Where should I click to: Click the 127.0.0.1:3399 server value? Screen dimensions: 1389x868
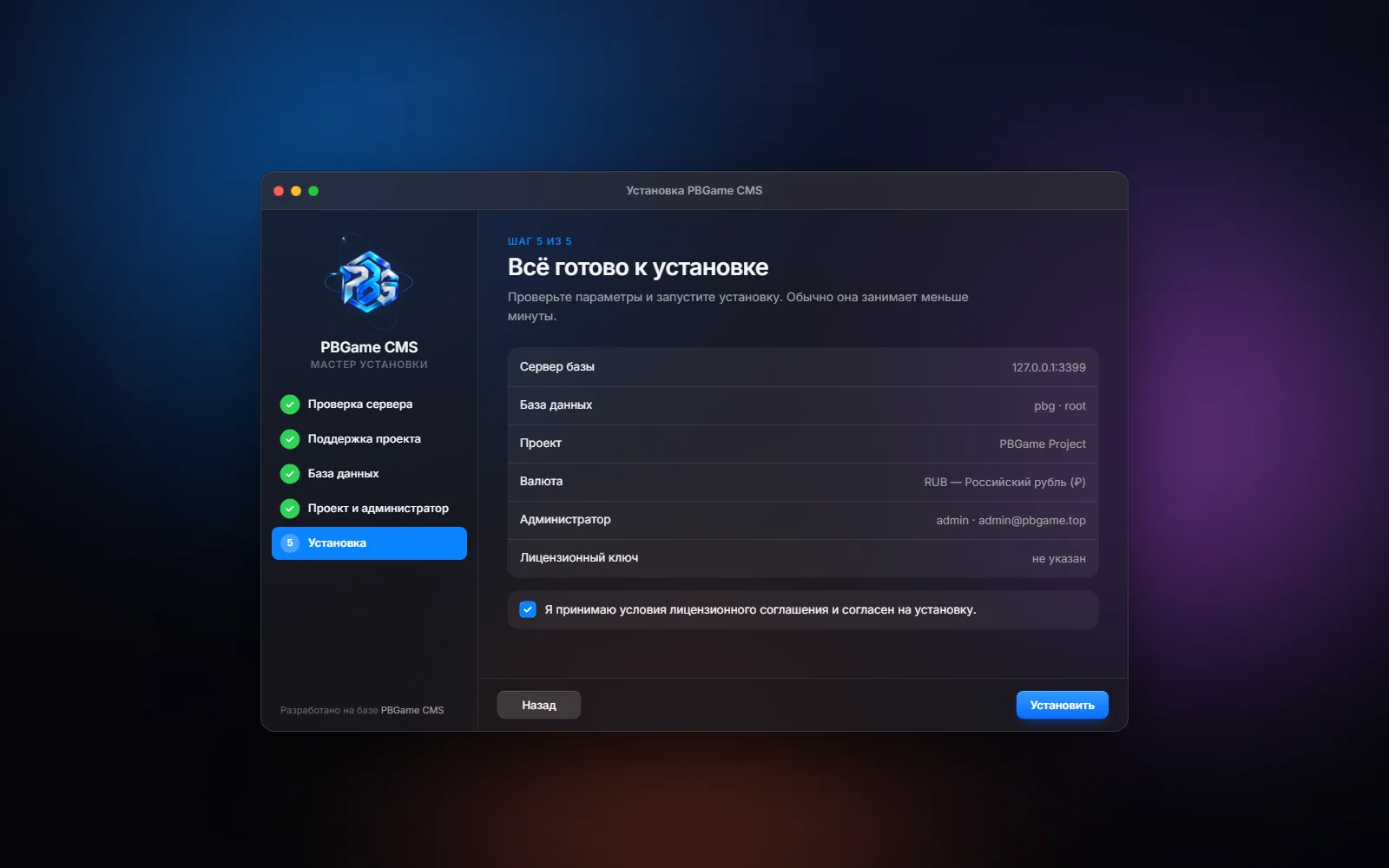click(x=1049, y=367)
